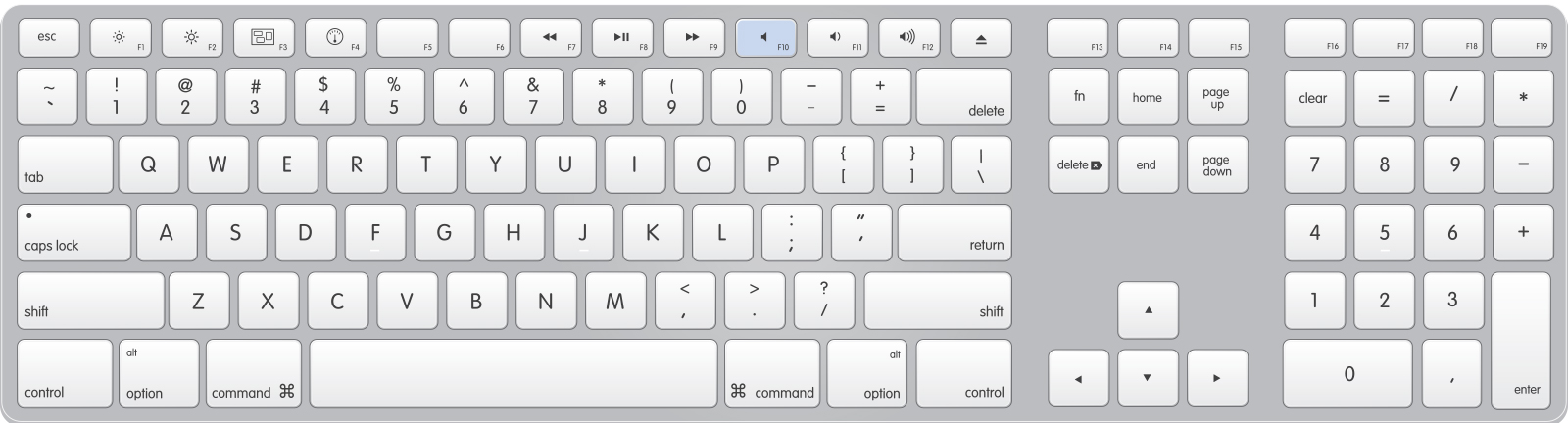Click the play/pause F8 key
1568x423 pixels.
622,38
